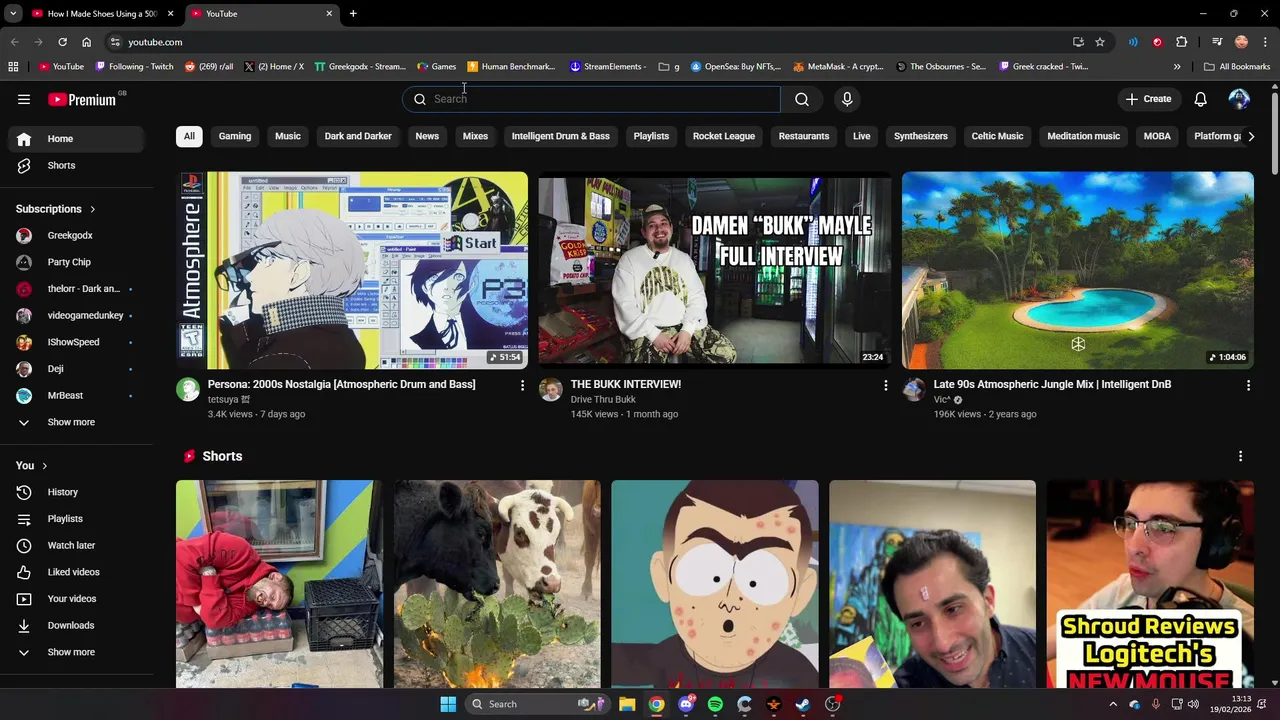
Task: Open Greekgodx subscription channel
Action: point(78,235)
